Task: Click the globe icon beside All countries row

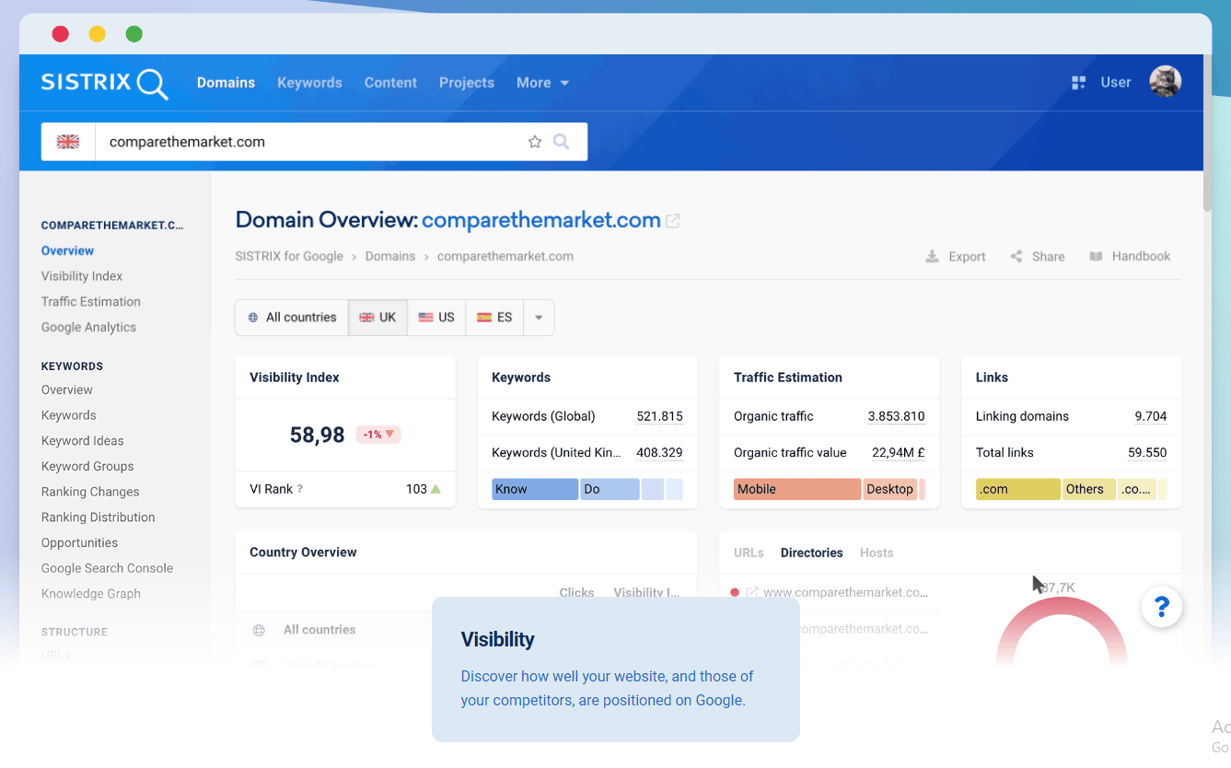Action: click(x=259, y=630)
